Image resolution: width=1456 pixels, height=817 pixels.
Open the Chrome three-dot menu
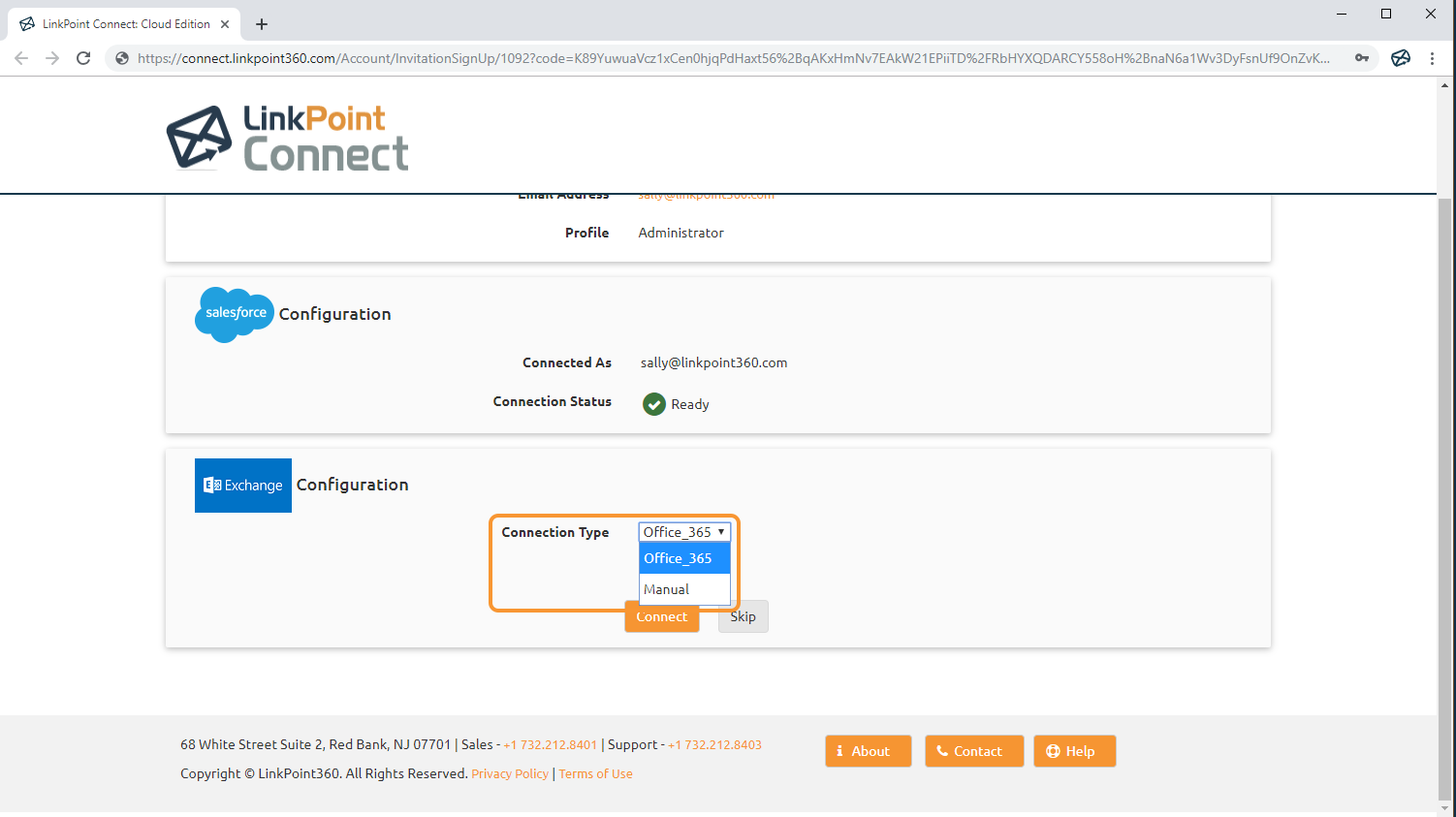point(1432,58)
